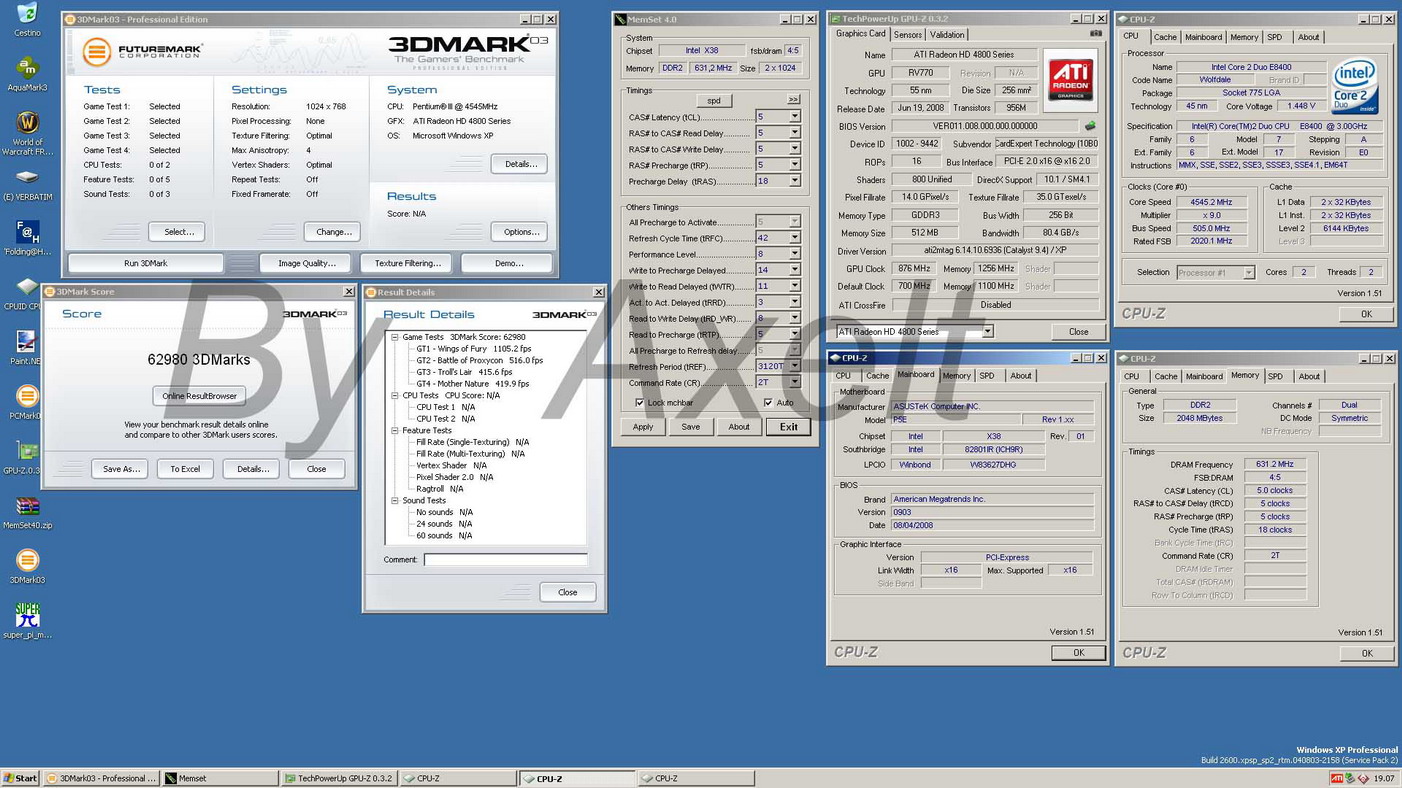Screen dimensions: 1402x788
Task: Switch to Memset in the taskbar
Action: point(220,778)
